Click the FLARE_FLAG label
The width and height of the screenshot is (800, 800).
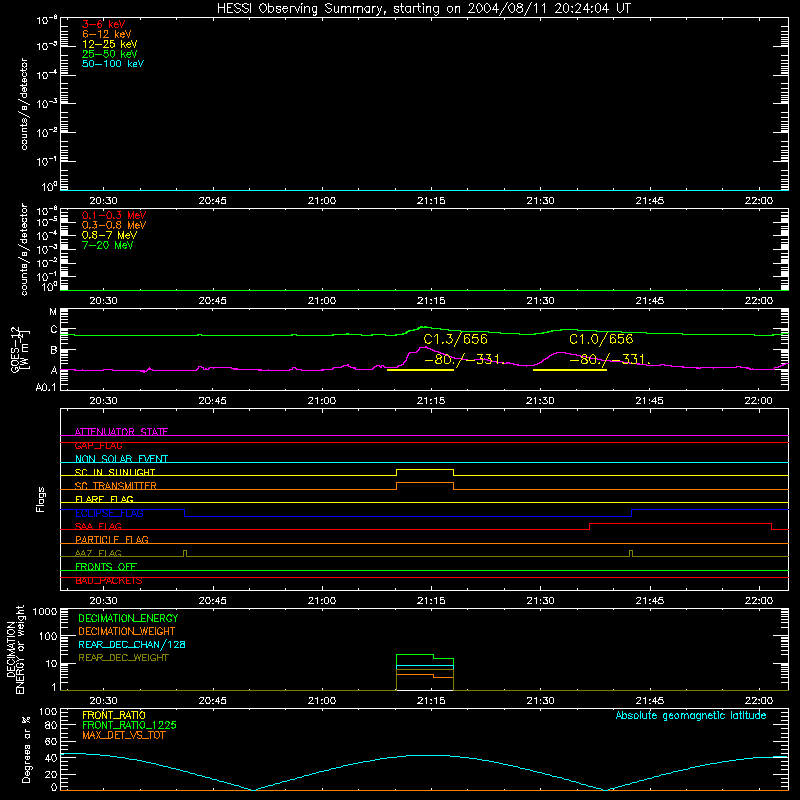click(104, 499)
